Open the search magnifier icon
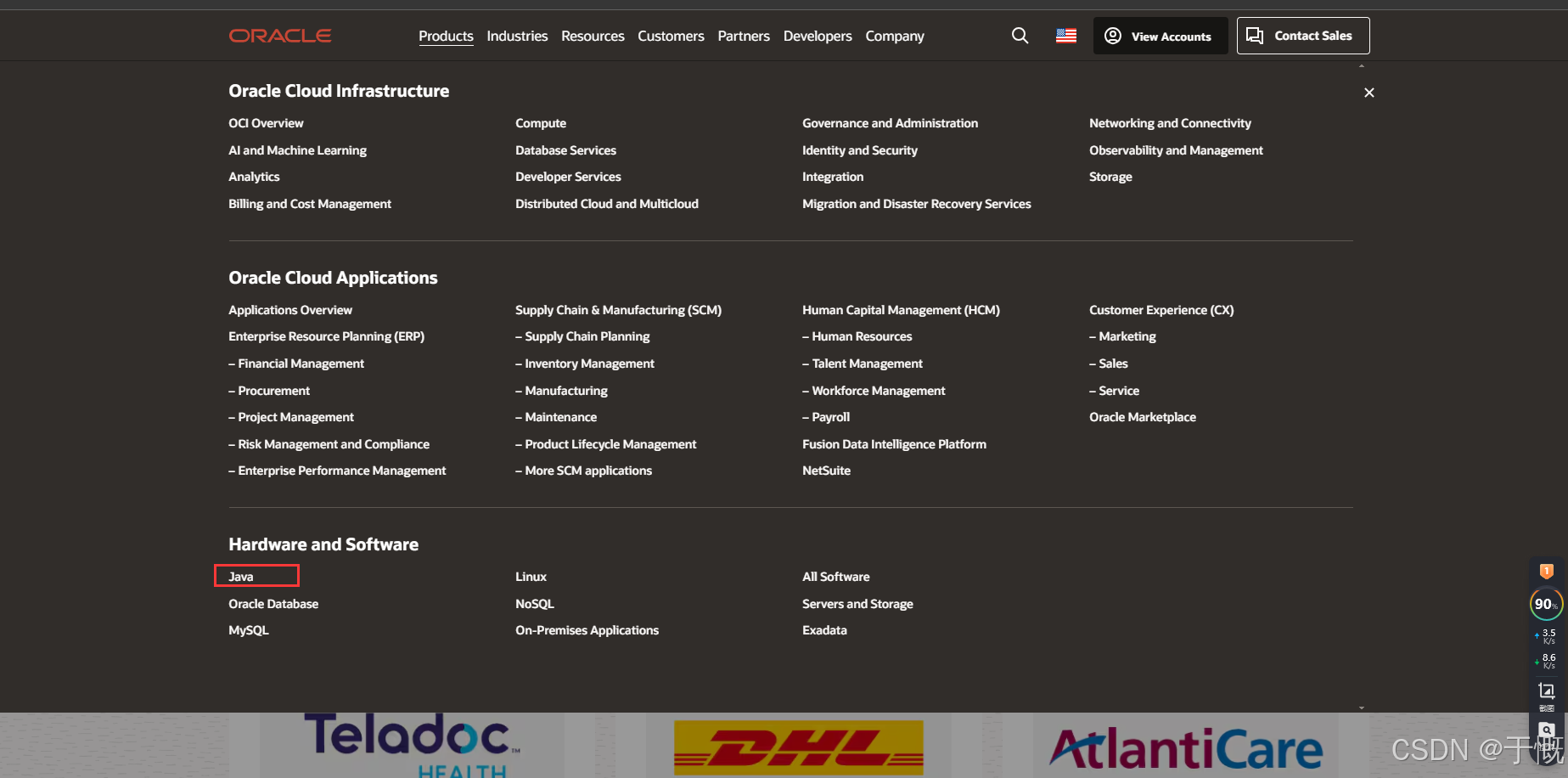 (1020, 36)
